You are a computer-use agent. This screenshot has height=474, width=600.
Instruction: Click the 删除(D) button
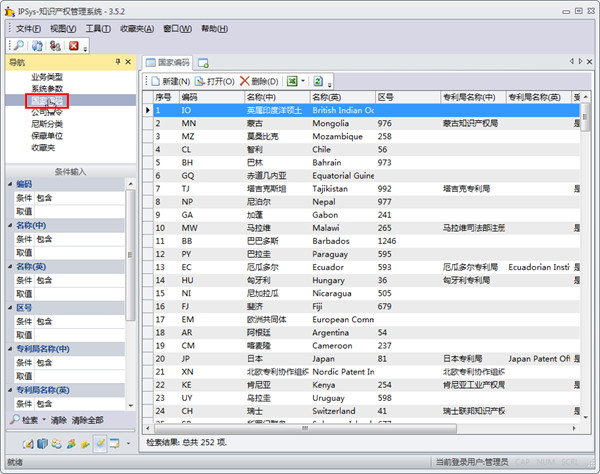tap(259, 81)
